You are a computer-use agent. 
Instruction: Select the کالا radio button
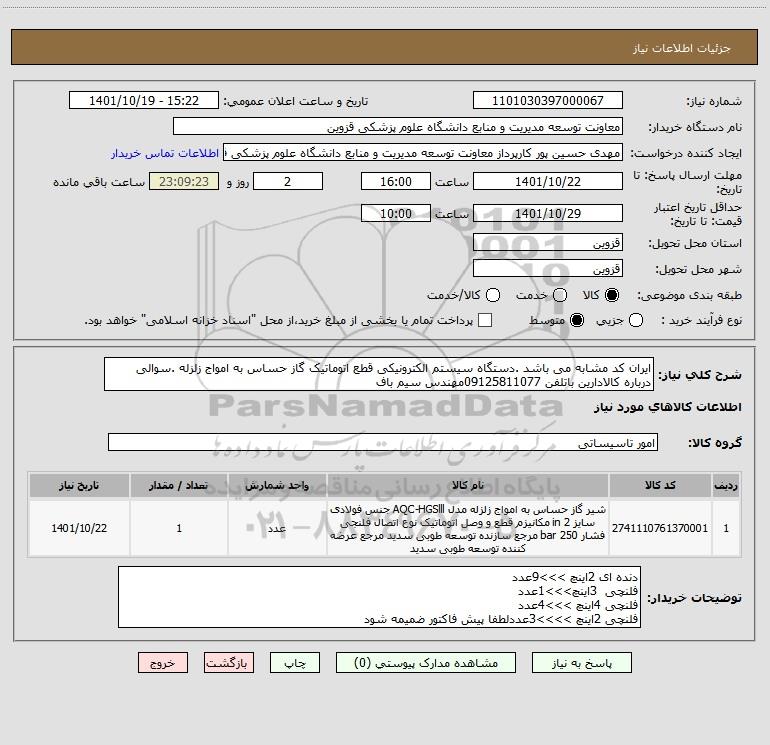coord(612,295)
